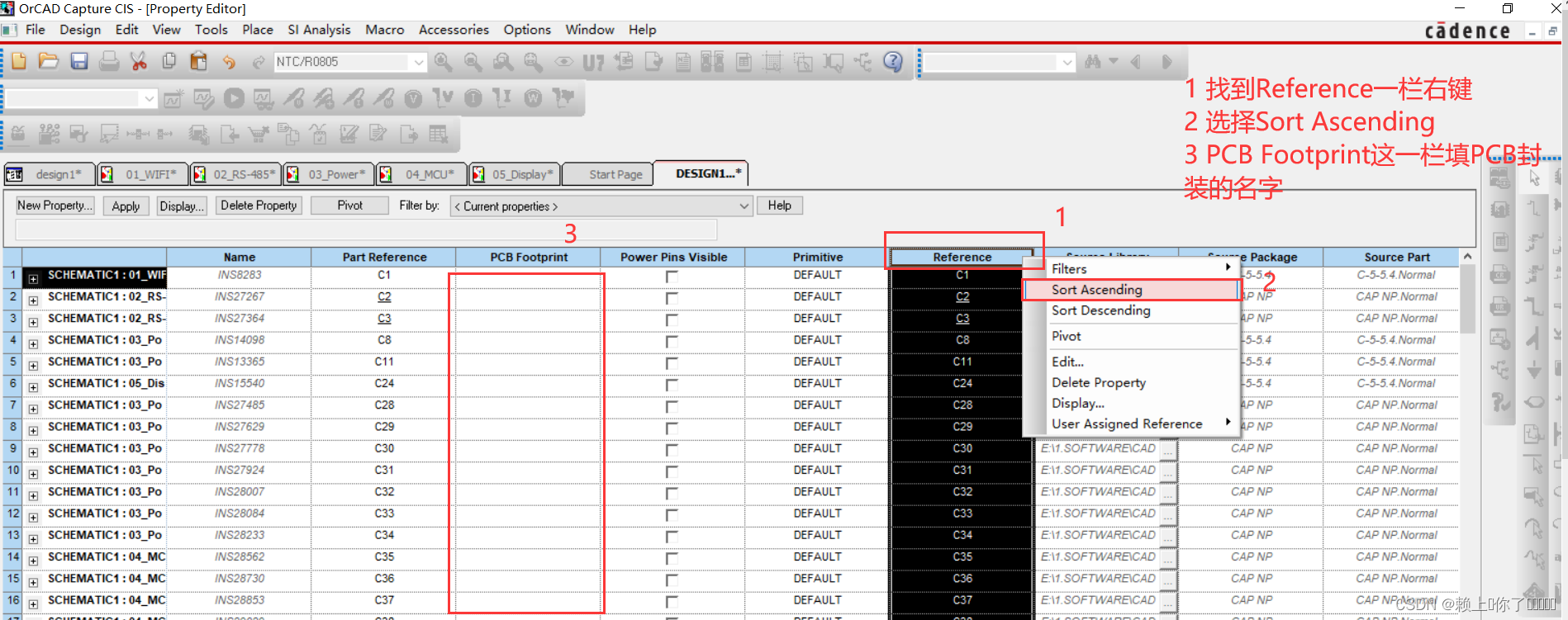Click the Apply button
Viewport: 1568px width, 620px height.
point(126,206)
